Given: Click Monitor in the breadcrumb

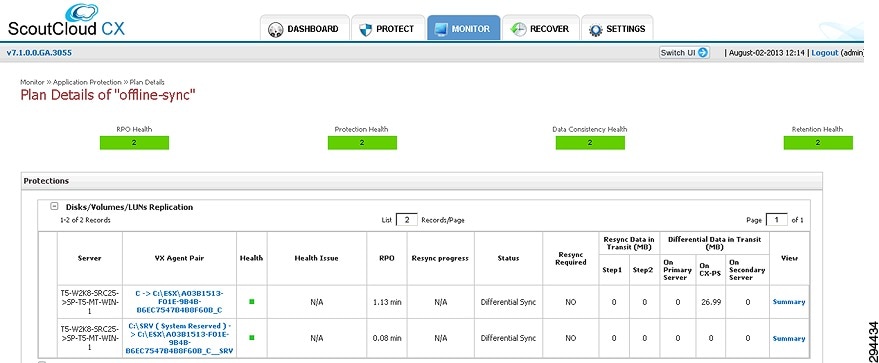Looking at the screenshot, I should point(32,82).
